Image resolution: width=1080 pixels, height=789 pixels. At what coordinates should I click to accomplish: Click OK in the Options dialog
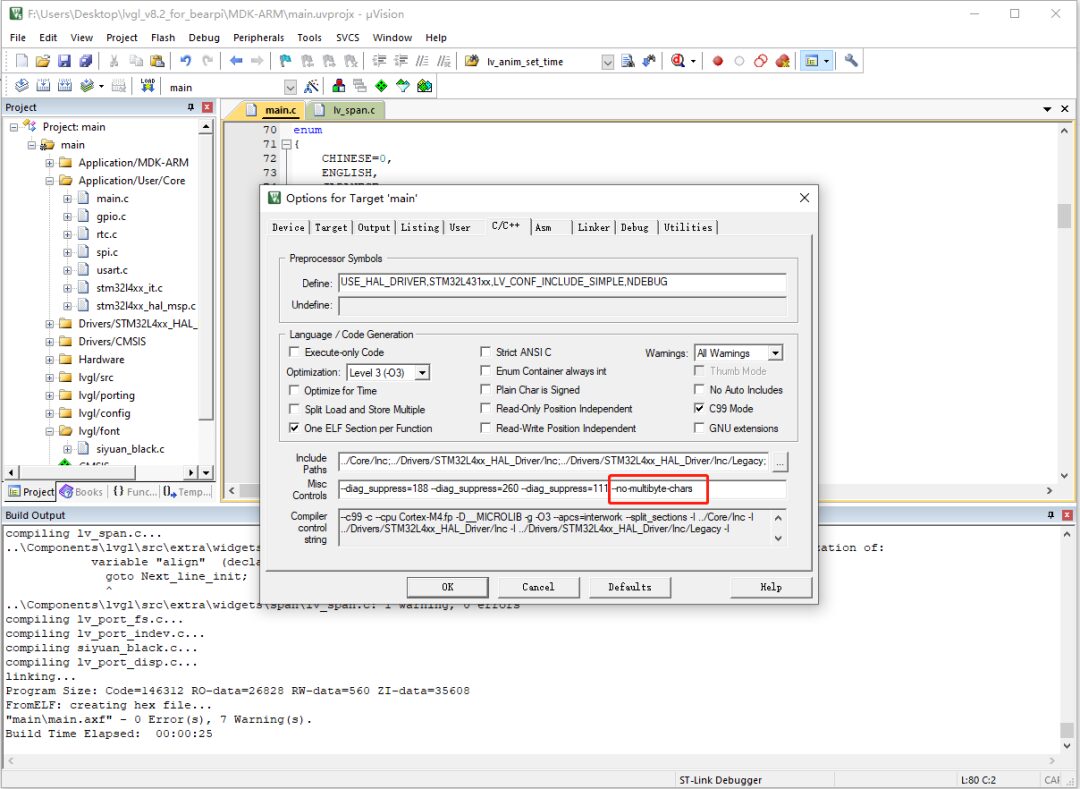click(x=448, y=587)
